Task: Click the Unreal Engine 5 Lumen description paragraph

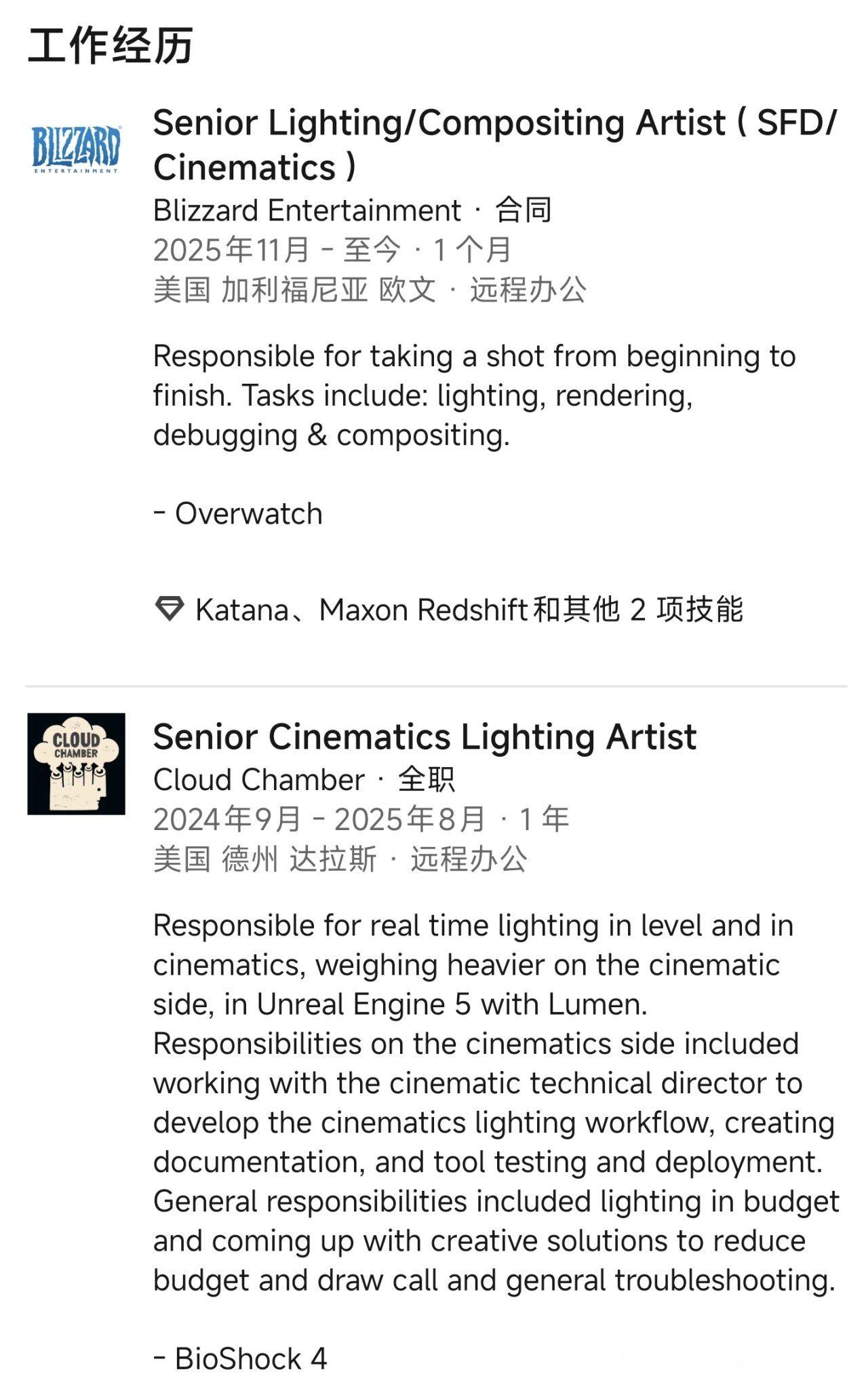Action: tap(495, 1102)
